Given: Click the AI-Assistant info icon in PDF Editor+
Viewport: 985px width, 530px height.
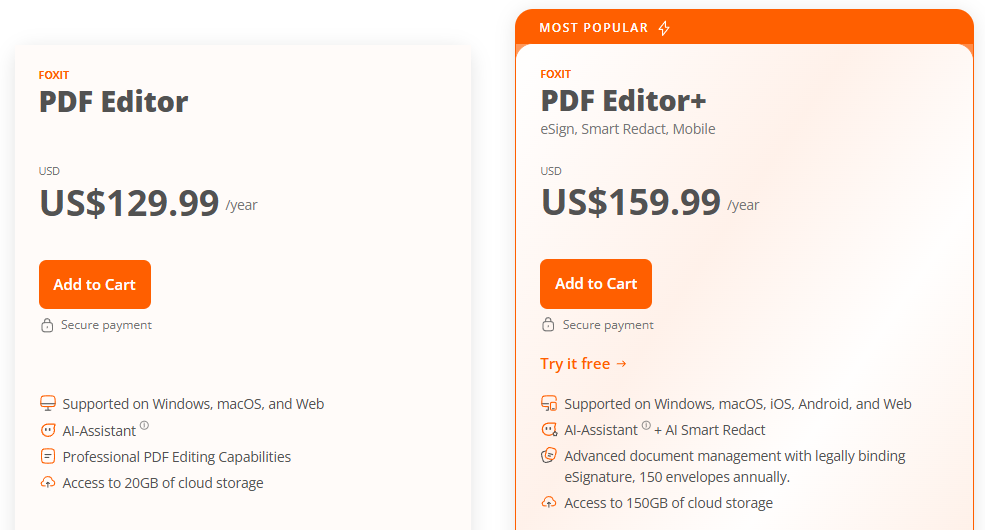Looking at the screenshot, I should pos(646,426).
